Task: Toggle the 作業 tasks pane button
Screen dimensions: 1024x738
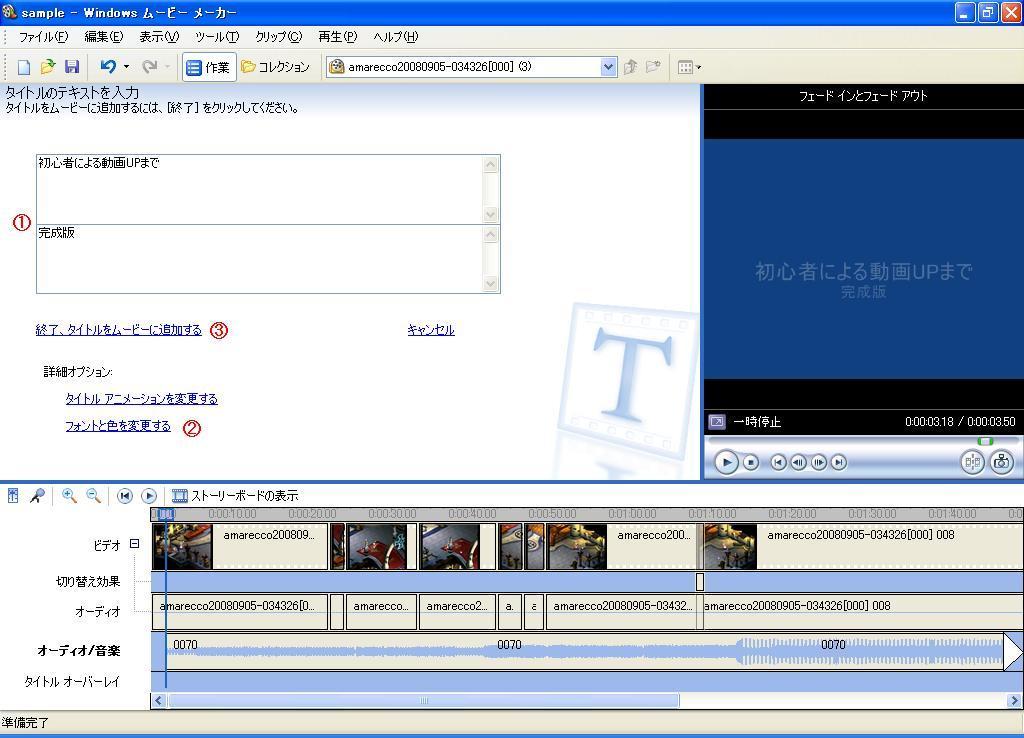Action: click(208, 67)
